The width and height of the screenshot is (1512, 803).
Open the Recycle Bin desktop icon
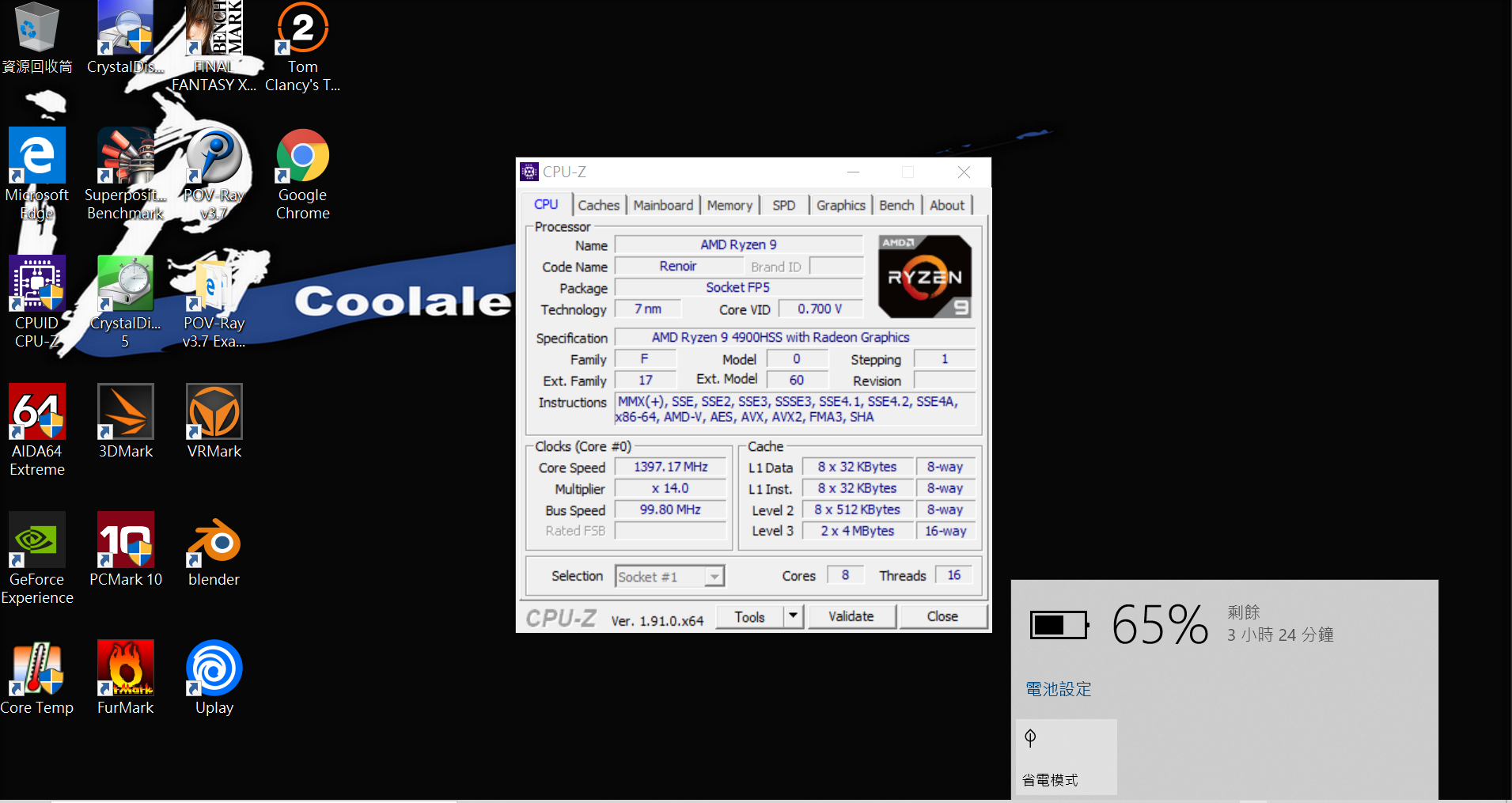tap(36, 38)
